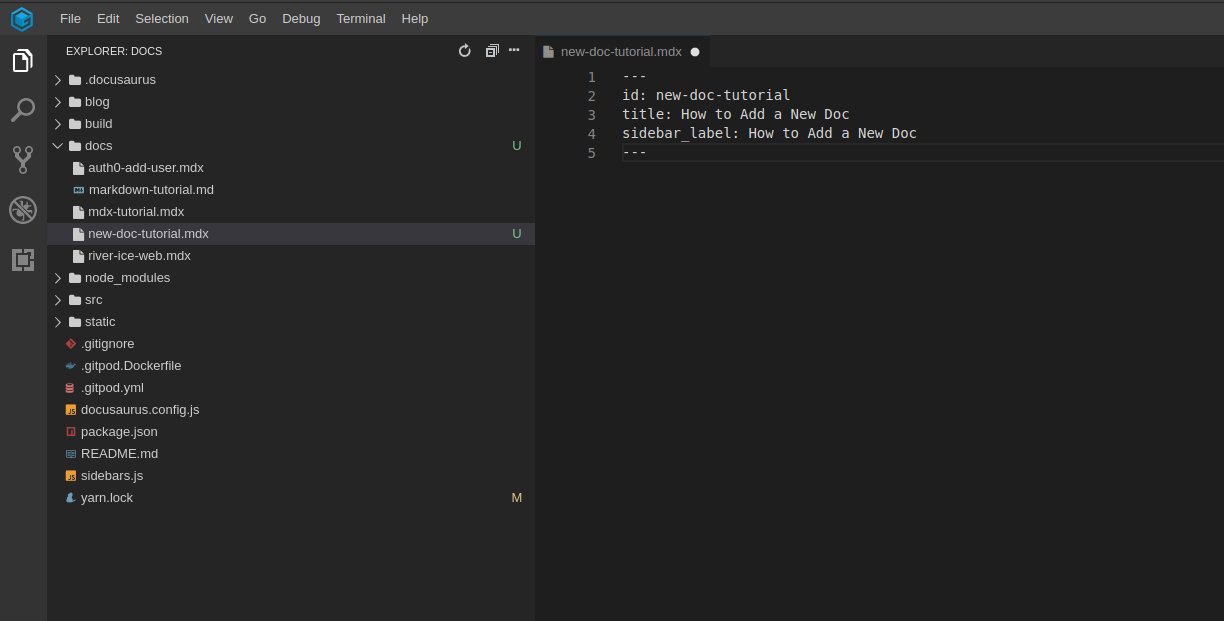Close the unsaved new-doc-tutorial.mdx tab dot
Viewport: 1224px width, 621px height.
pyautogui.click(x=695, y=52)
